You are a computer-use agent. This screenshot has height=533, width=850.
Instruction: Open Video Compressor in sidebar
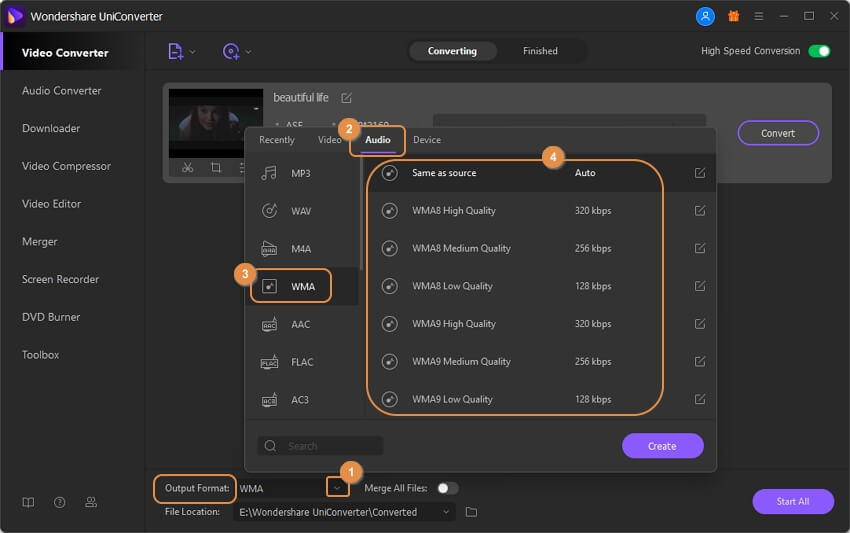[x=66, y=166]
